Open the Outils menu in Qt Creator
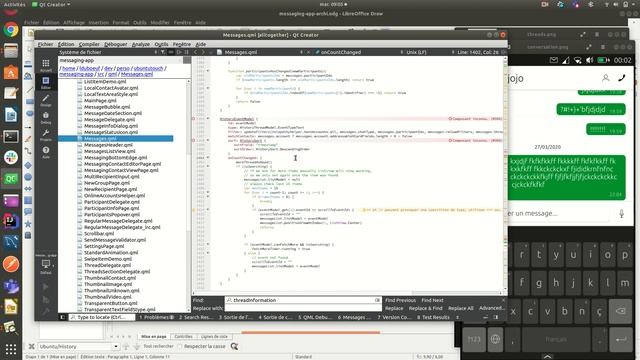Image resolution: width=640 pixels, height=360 pixels. [161, 44]
